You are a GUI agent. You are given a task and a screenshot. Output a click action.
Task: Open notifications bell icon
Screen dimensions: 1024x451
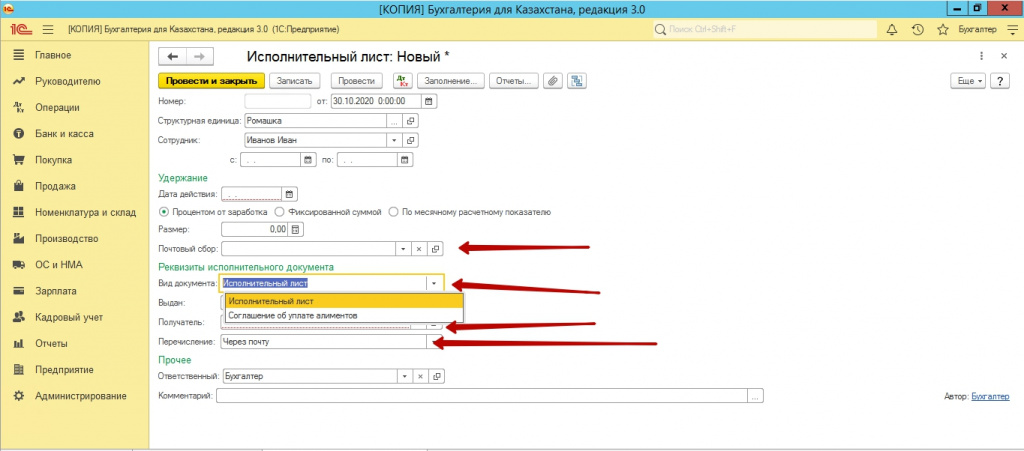(892, 29)
